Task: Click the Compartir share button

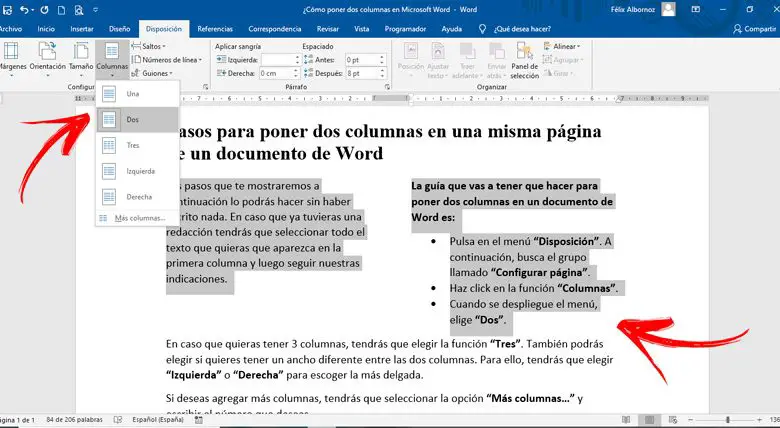Action: pyautogui.click(x=754, y=29)
